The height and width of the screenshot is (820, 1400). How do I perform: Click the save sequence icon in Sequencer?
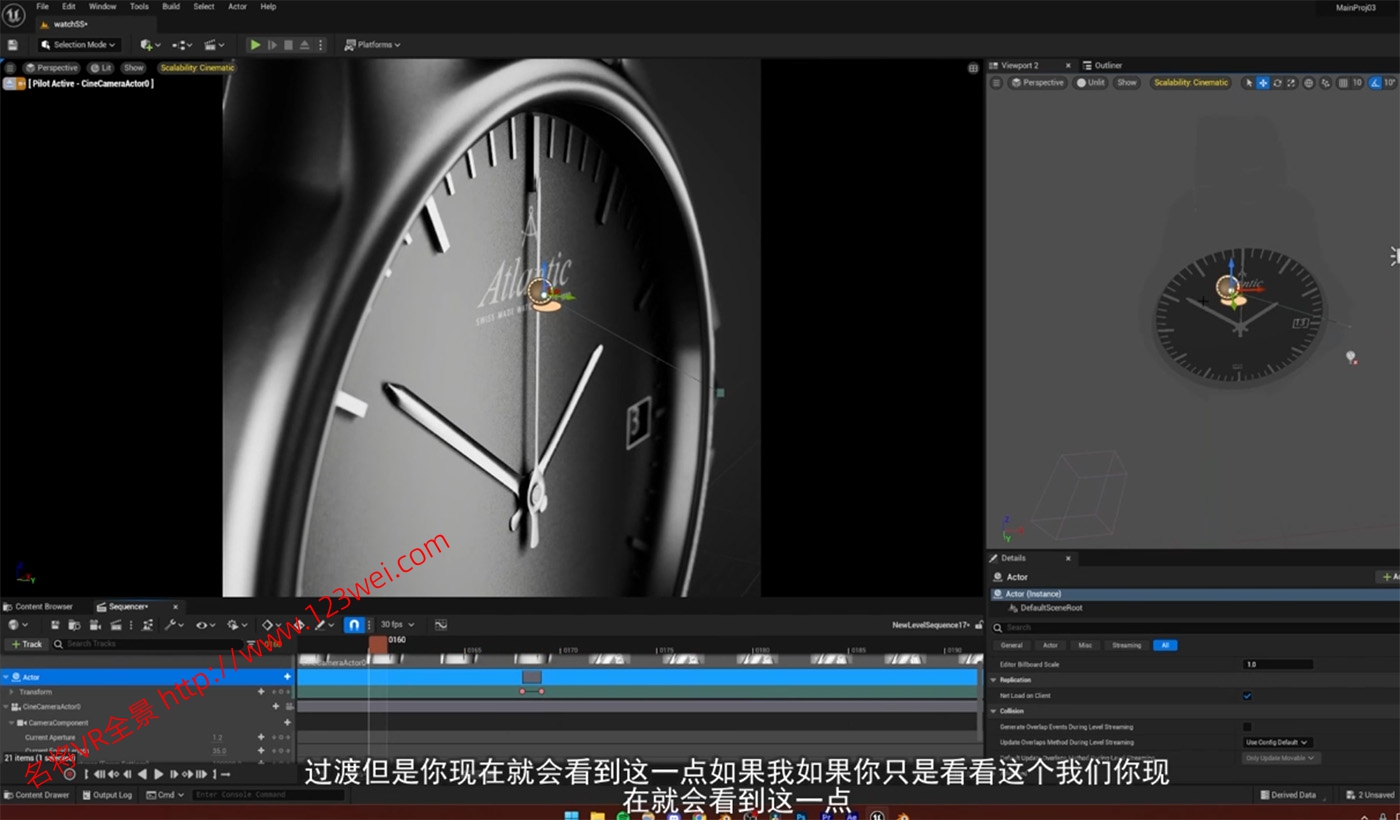click(x=54, y=624)
